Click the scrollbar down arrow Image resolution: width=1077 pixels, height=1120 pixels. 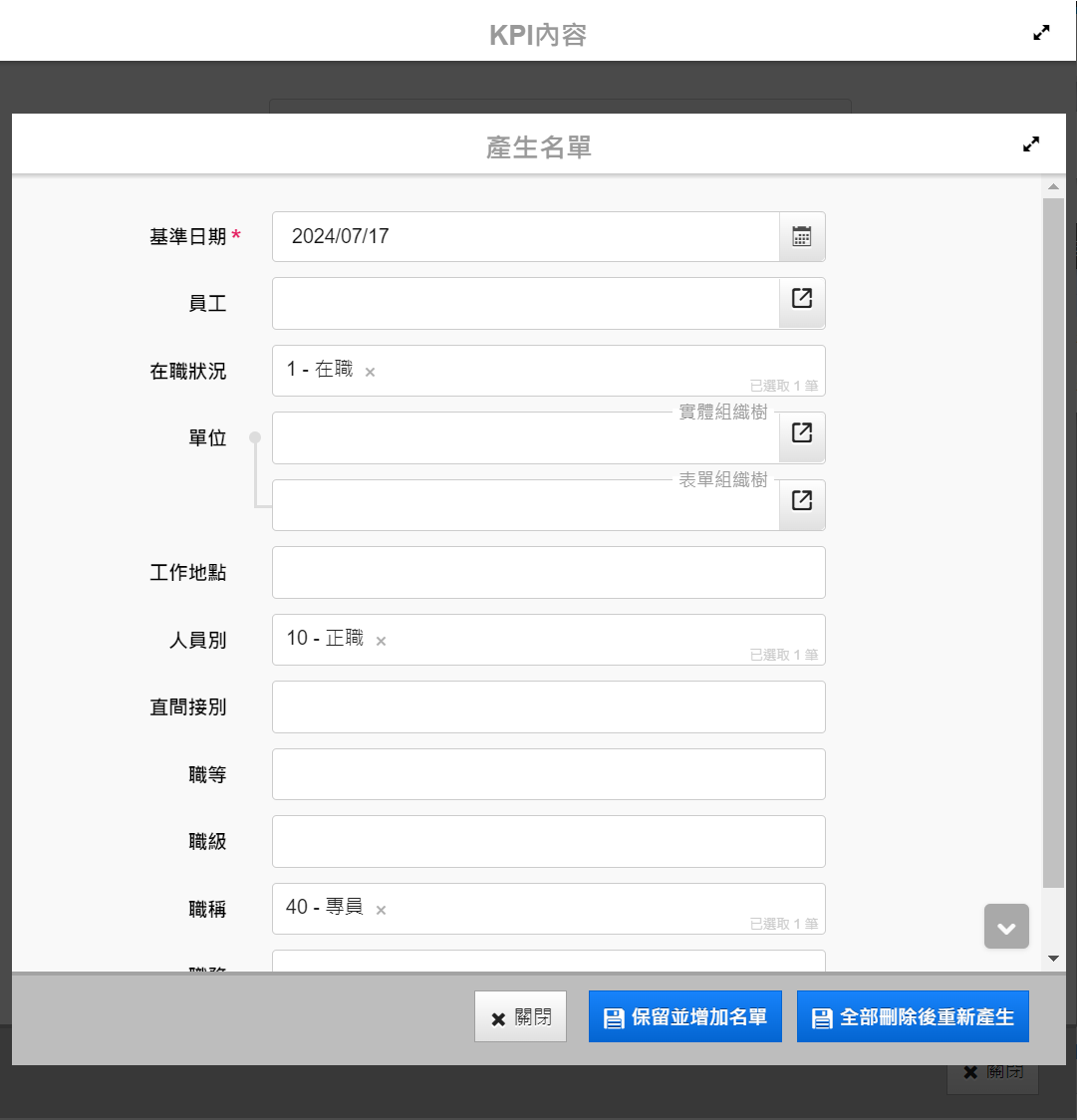(1054, 959)
